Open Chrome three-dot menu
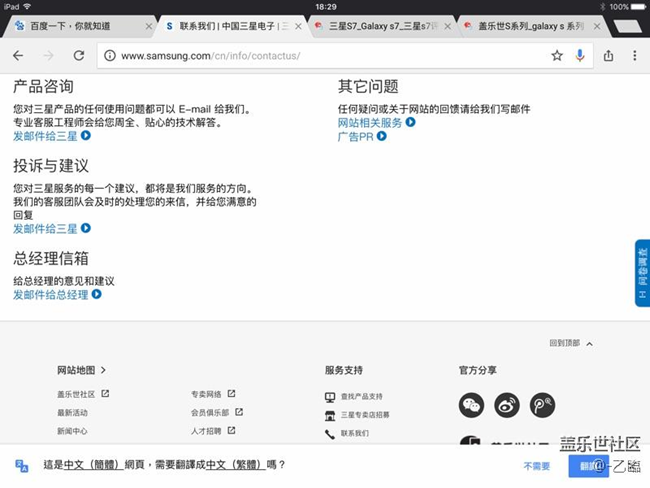Image resolution: width=650 pixels, height=488 pixels. [x=634, y=56]
